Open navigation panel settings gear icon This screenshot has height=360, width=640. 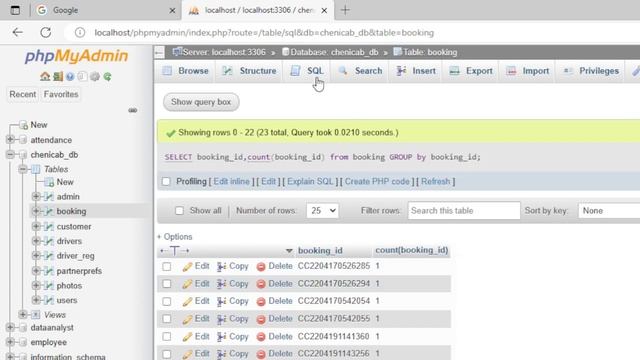point(95,76)
